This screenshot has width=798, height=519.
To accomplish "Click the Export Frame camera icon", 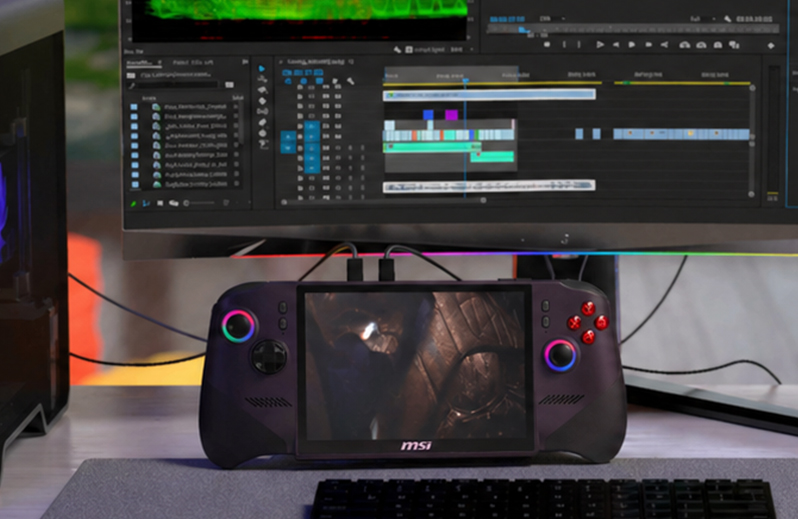I will (x=718, y=45).
